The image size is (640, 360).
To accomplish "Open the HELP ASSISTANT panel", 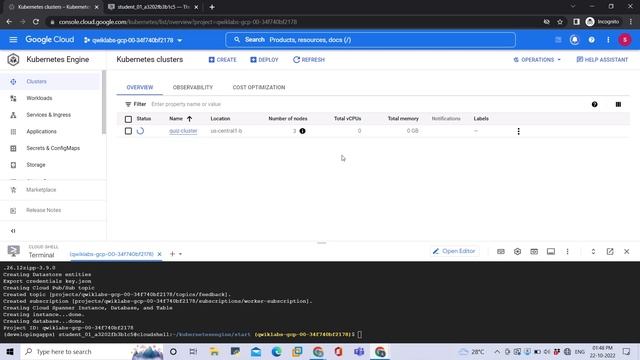I will click(x=602, y=60).
